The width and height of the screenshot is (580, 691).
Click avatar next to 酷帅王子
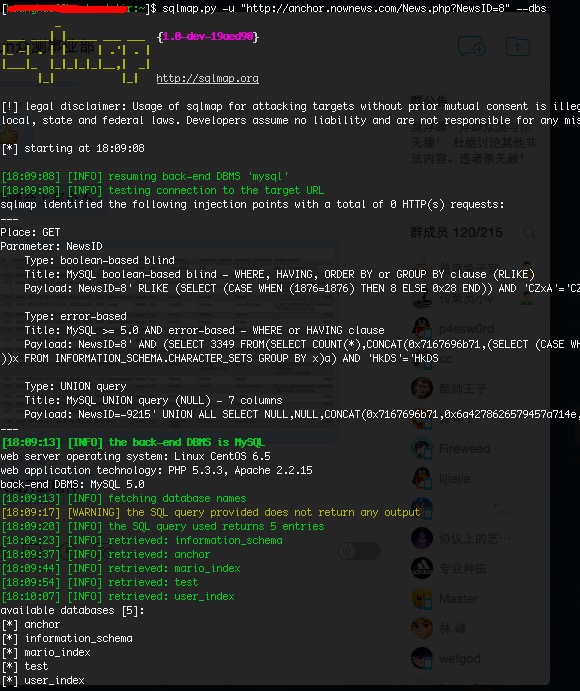click(422, 388)
